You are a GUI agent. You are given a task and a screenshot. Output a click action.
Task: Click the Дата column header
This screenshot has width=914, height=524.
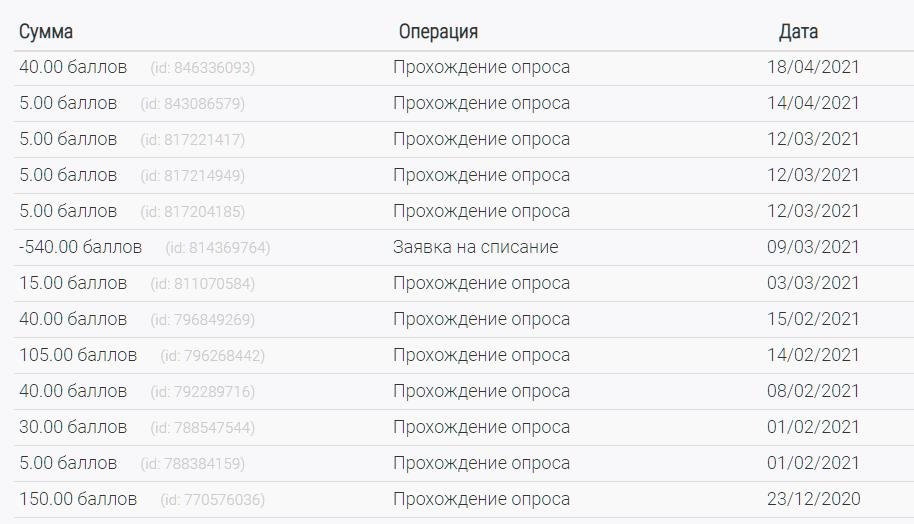tap(798, 32)
